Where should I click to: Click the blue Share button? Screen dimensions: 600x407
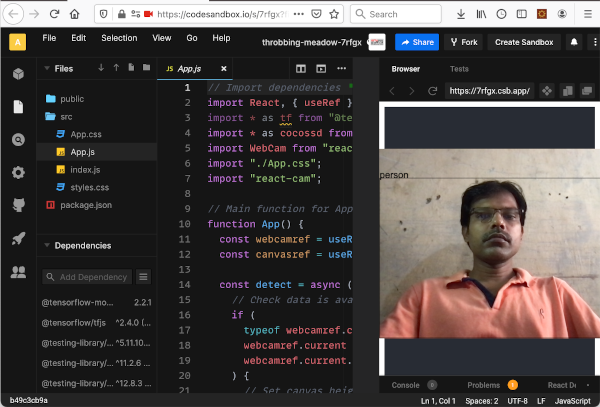(416, 42)
